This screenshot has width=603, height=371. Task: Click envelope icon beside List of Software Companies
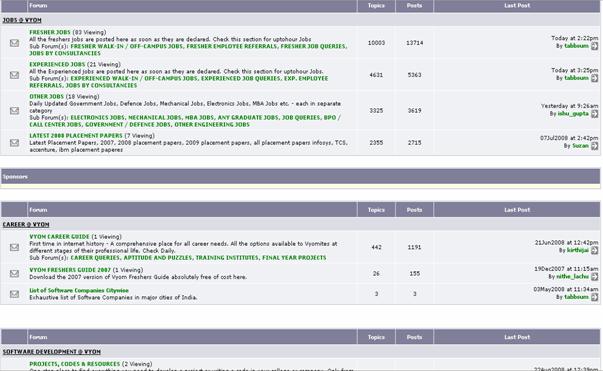(14, 294)
